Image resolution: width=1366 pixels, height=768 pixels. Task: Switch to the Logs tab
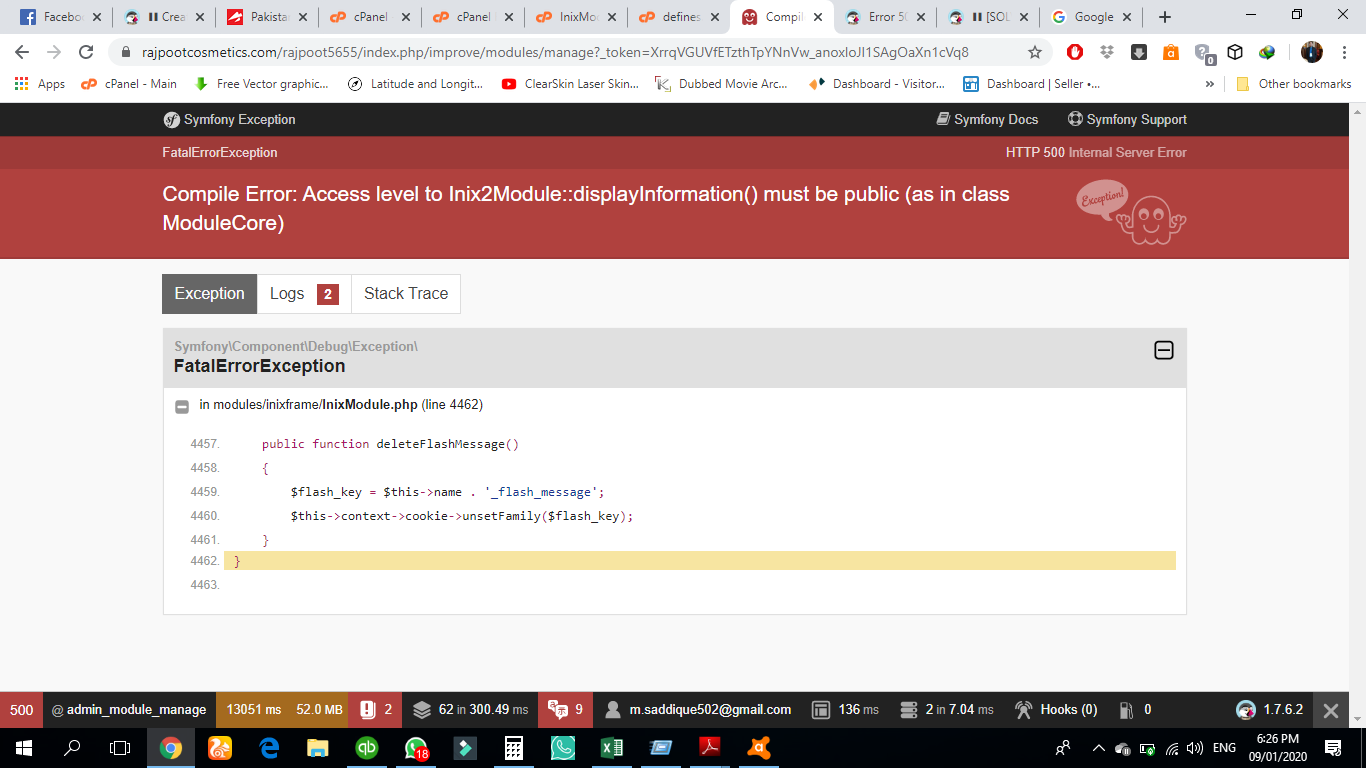point(304,294)
